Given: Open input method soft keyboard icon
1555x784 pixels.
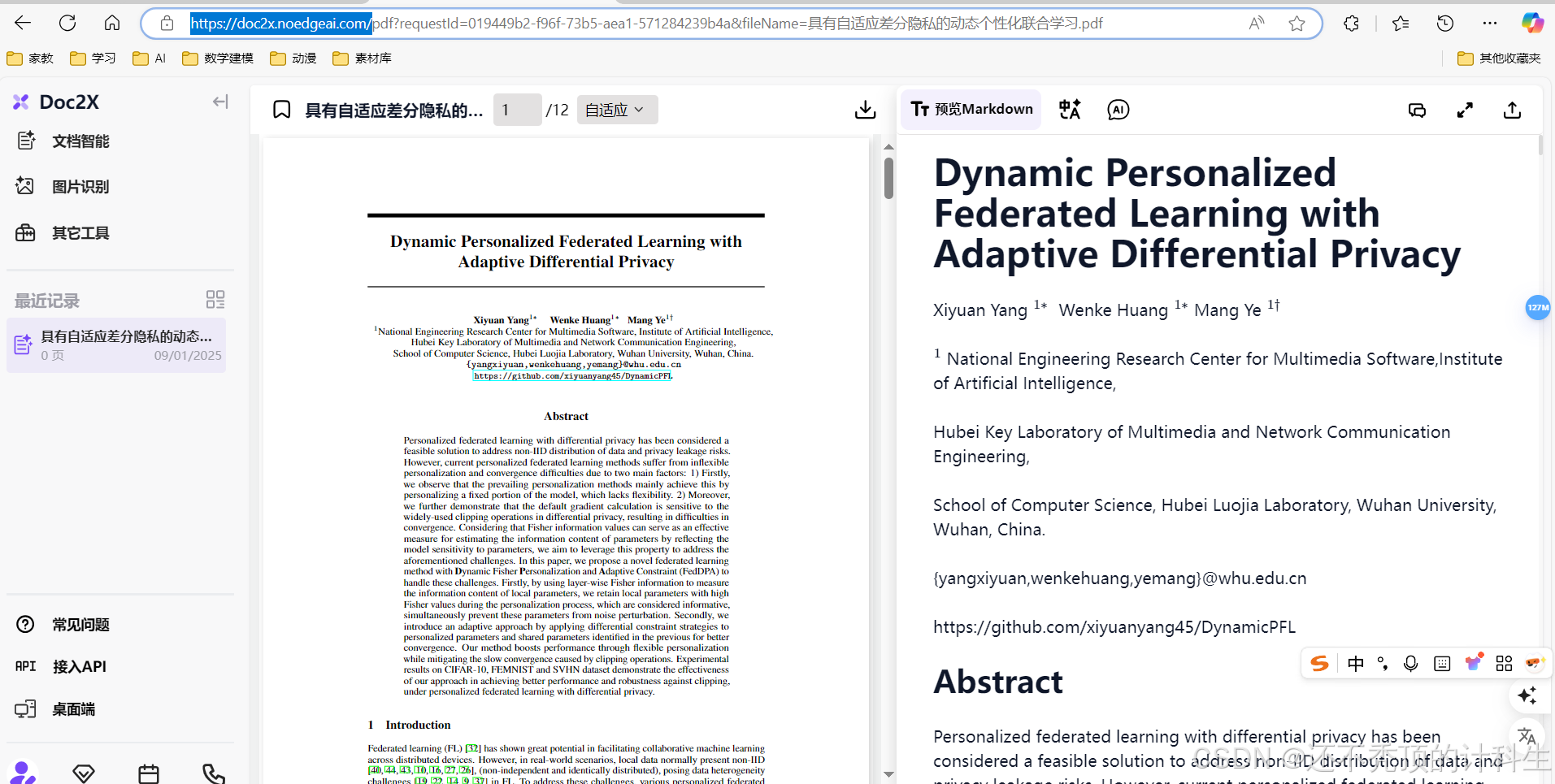Looking at the screenshot, I should pos(1442,664).
